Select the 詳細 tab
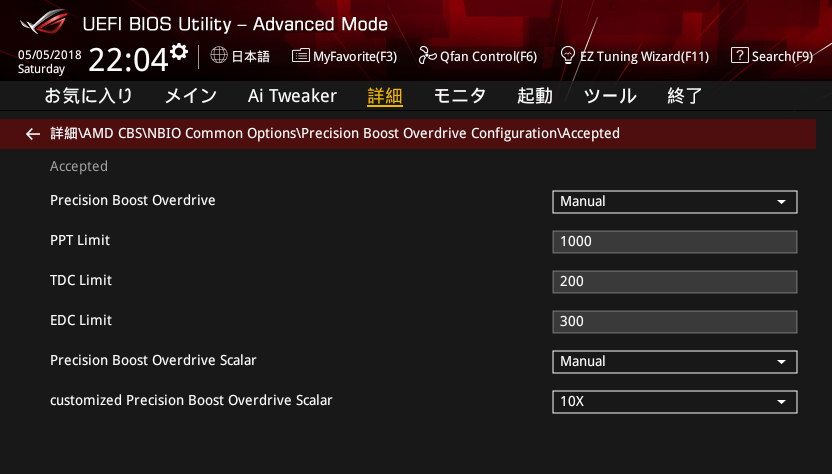This screenshot has width=832, height=474. 385,96
